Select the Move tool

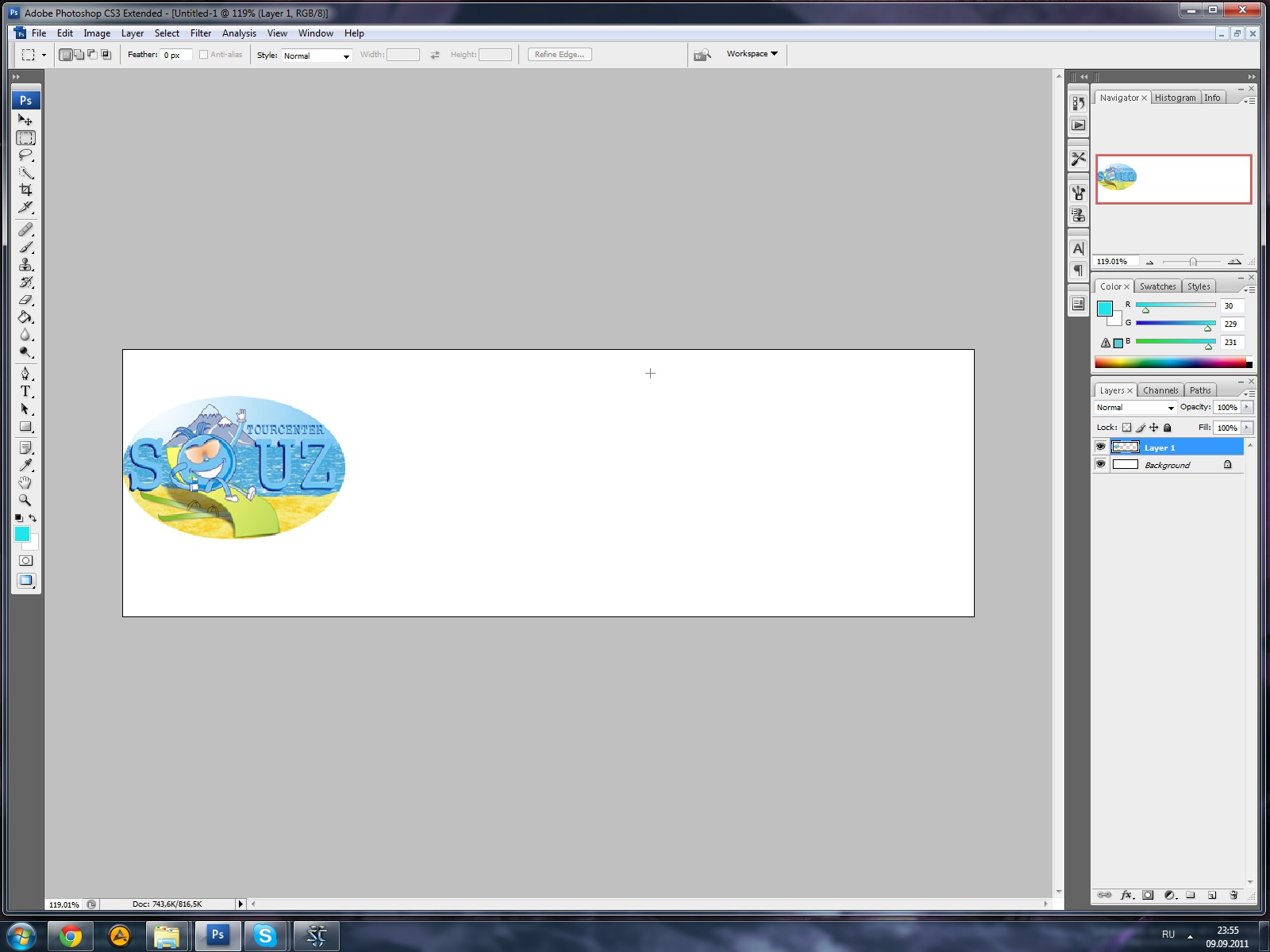pos(25,120)
